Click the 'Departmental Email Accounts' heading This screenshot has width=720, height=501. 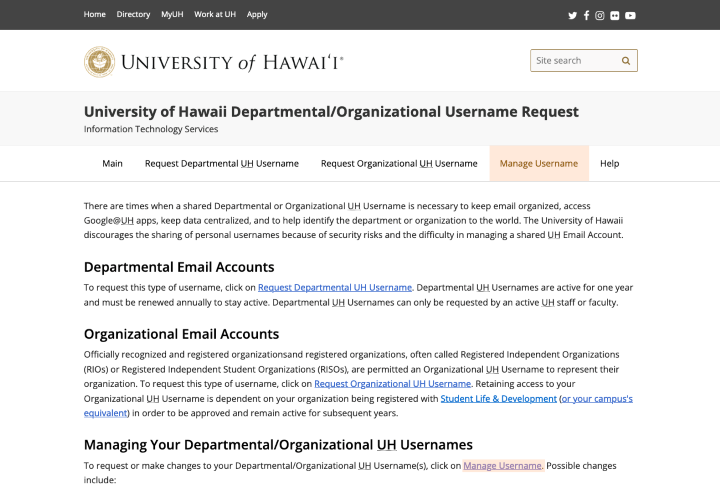point(179,267)
